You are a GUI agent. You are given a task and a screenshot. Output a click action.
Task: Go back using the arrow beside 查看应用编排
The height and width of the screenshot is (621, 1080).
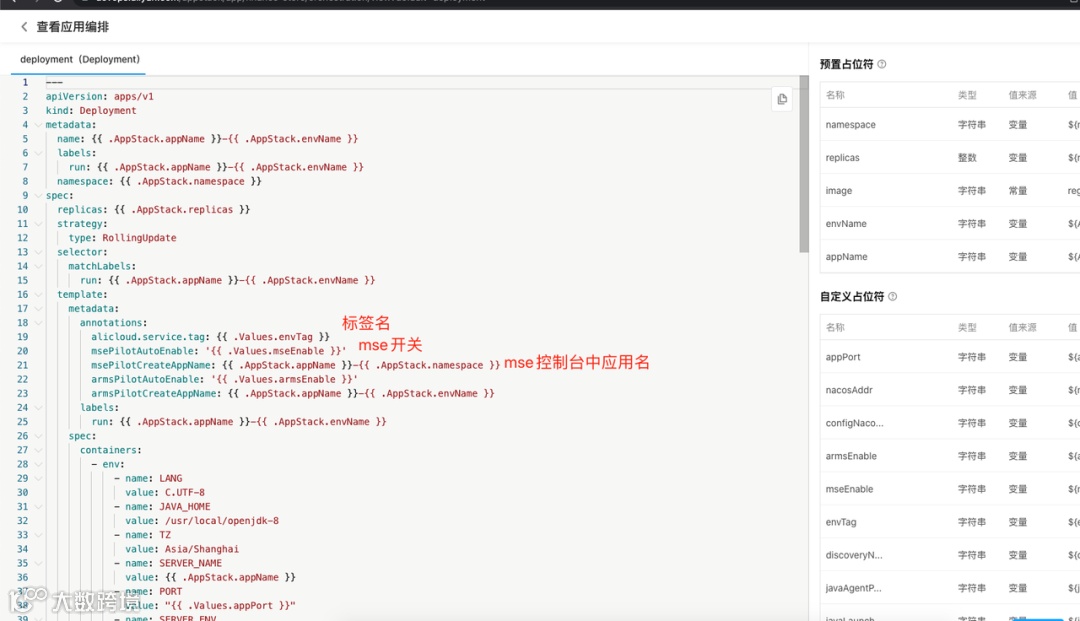[x=24, y=27]
